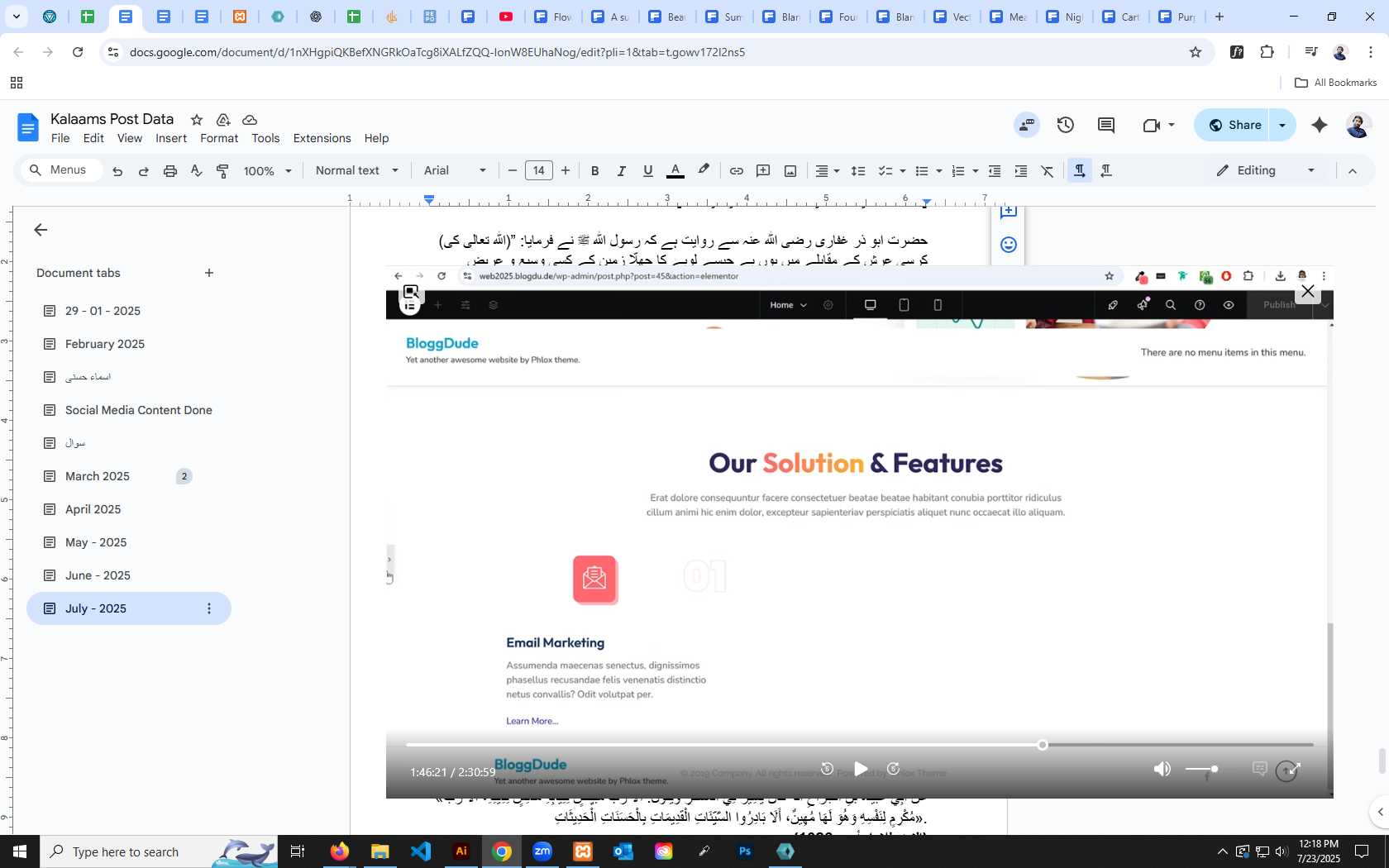The width and height of the screenshot is (1389, 868).
Task: Click the Share button
Action: [1232, 125]
